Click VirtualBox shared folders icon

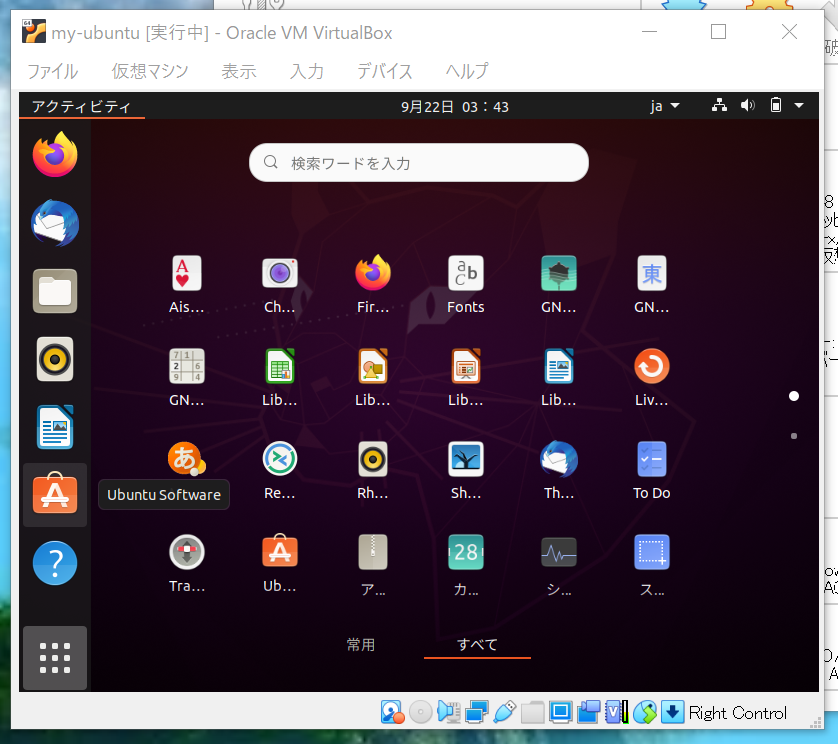pos(532,712)
